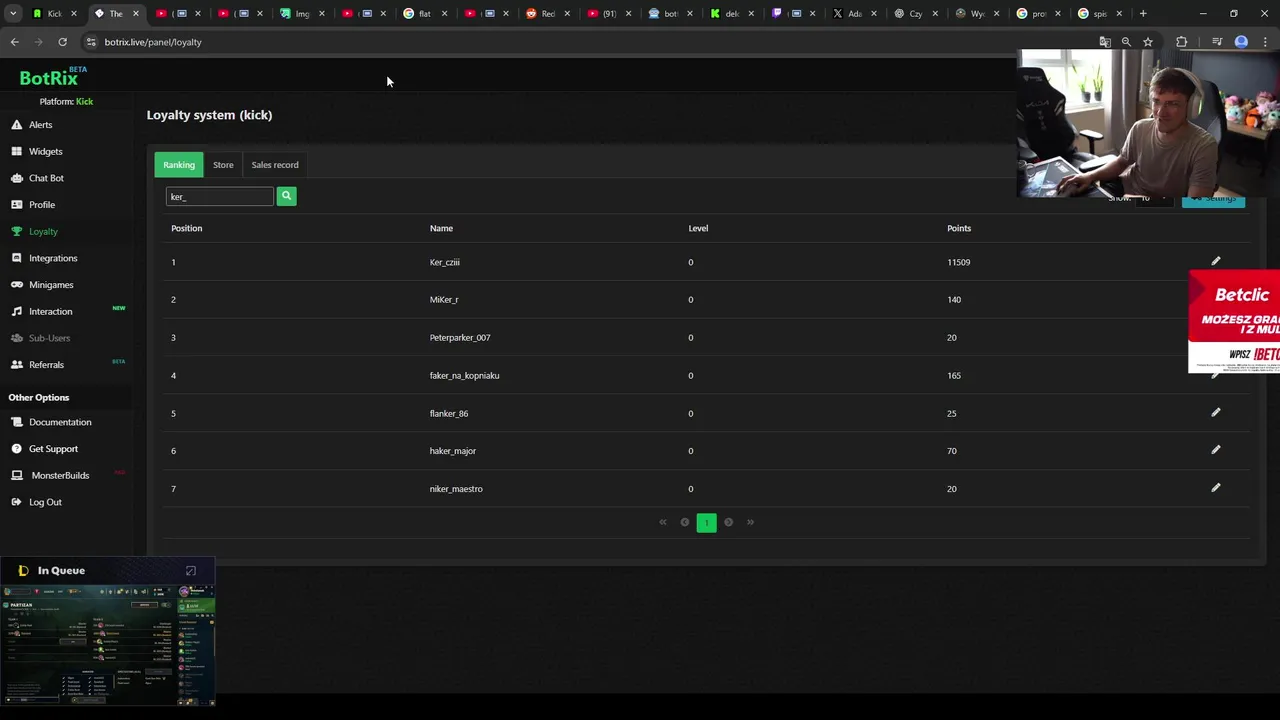
Task: Switch to the Store tab
Action: tap(223, 165)
